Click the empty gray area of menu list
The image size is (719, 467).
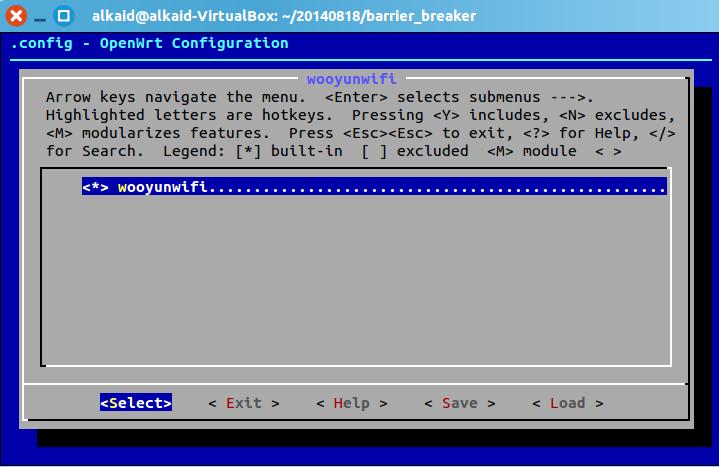click(356, 280)
